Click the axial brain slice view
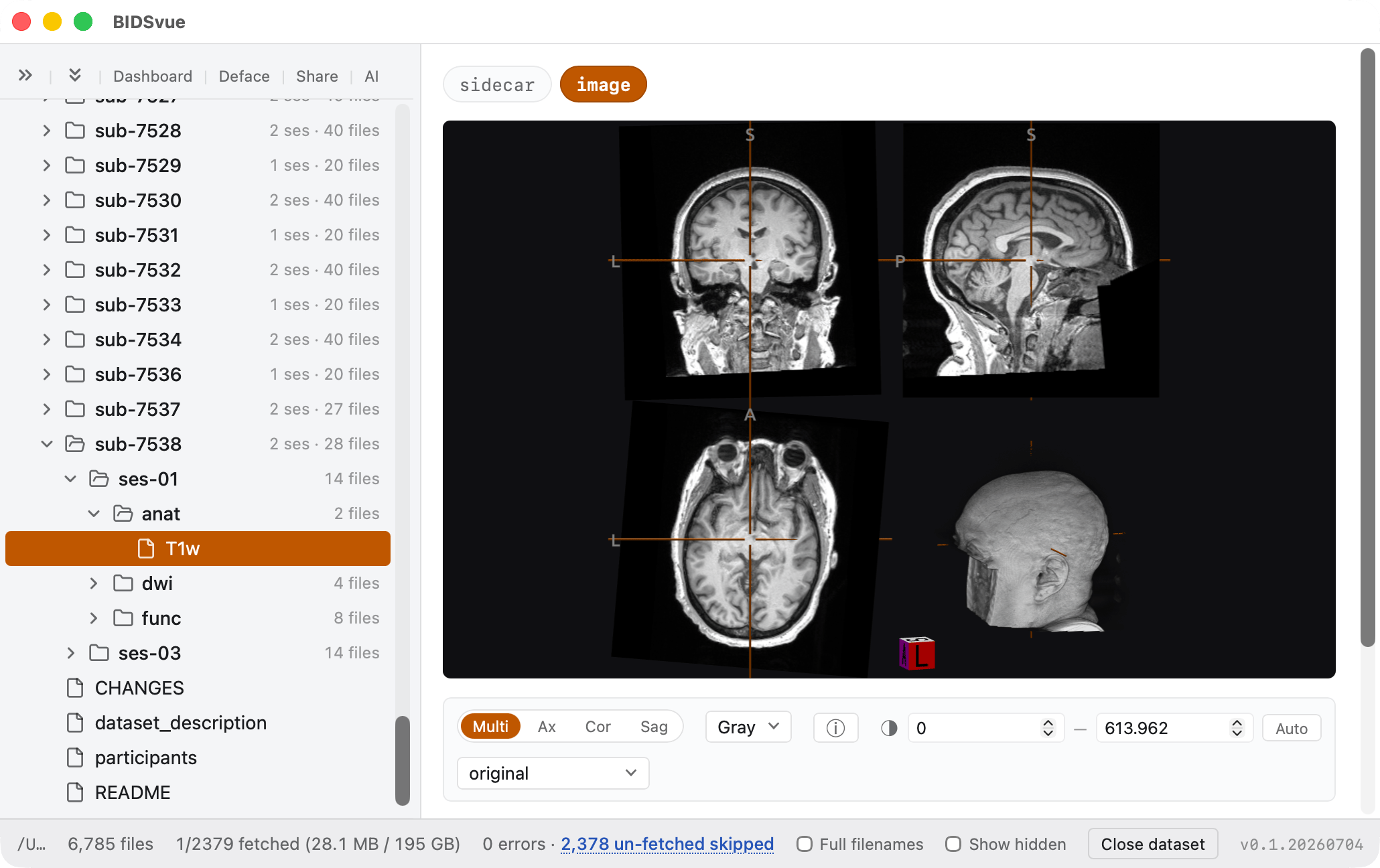This screenshot has height=868, width=1380. point(749,539)
